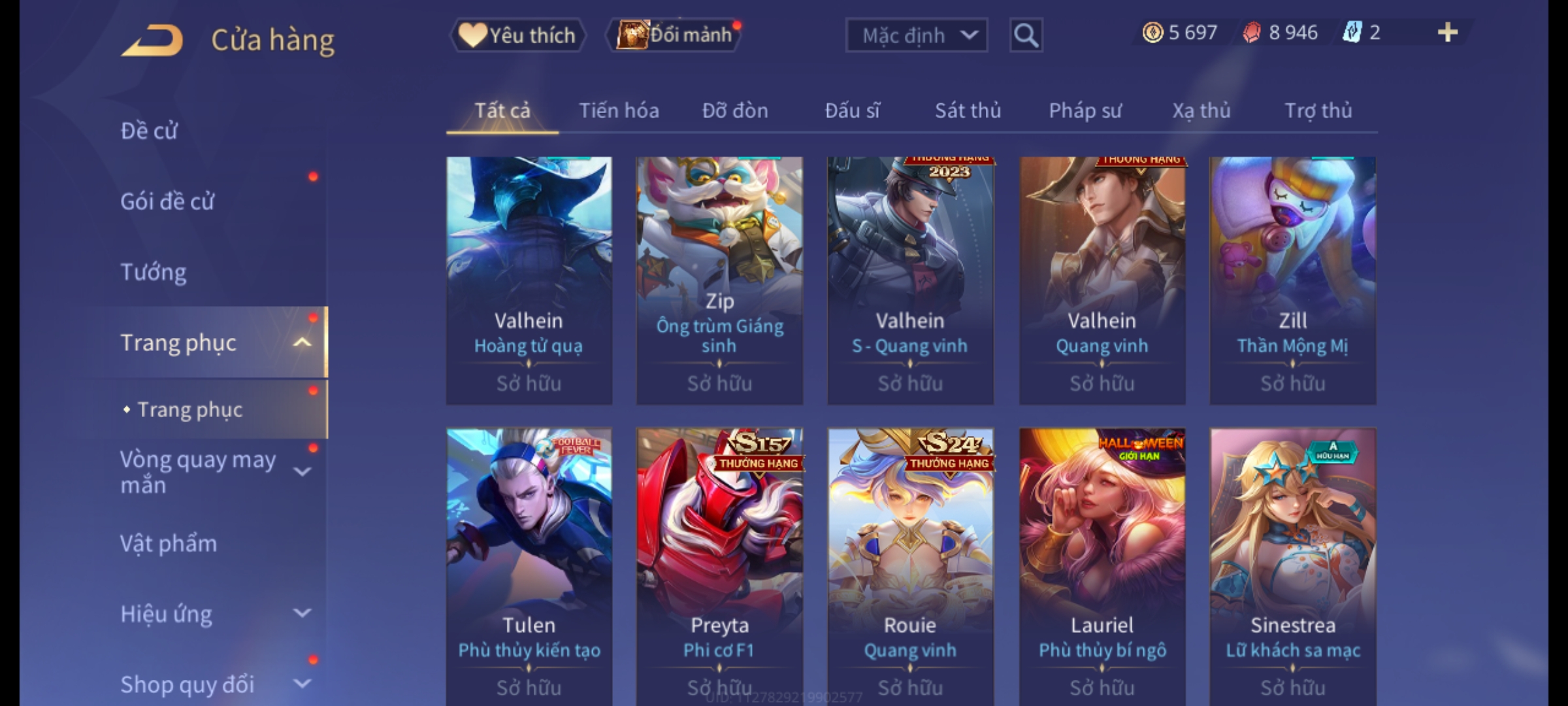Click the heart icon in Yêu thích
The image size is (1568, 706).
coord(472,35)
